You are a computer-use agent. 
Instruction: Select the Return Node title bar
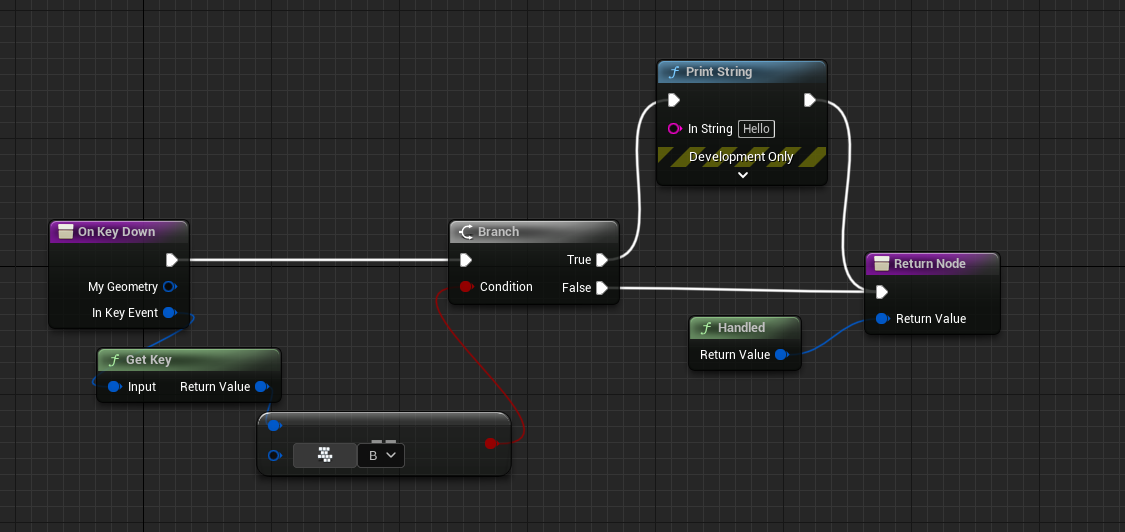click(x=931, y=264)
